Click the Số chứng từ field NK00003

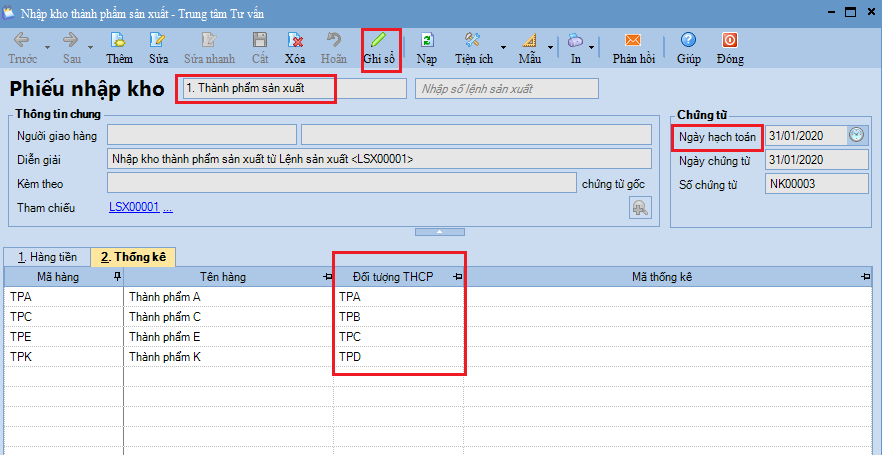pos(817,183)
